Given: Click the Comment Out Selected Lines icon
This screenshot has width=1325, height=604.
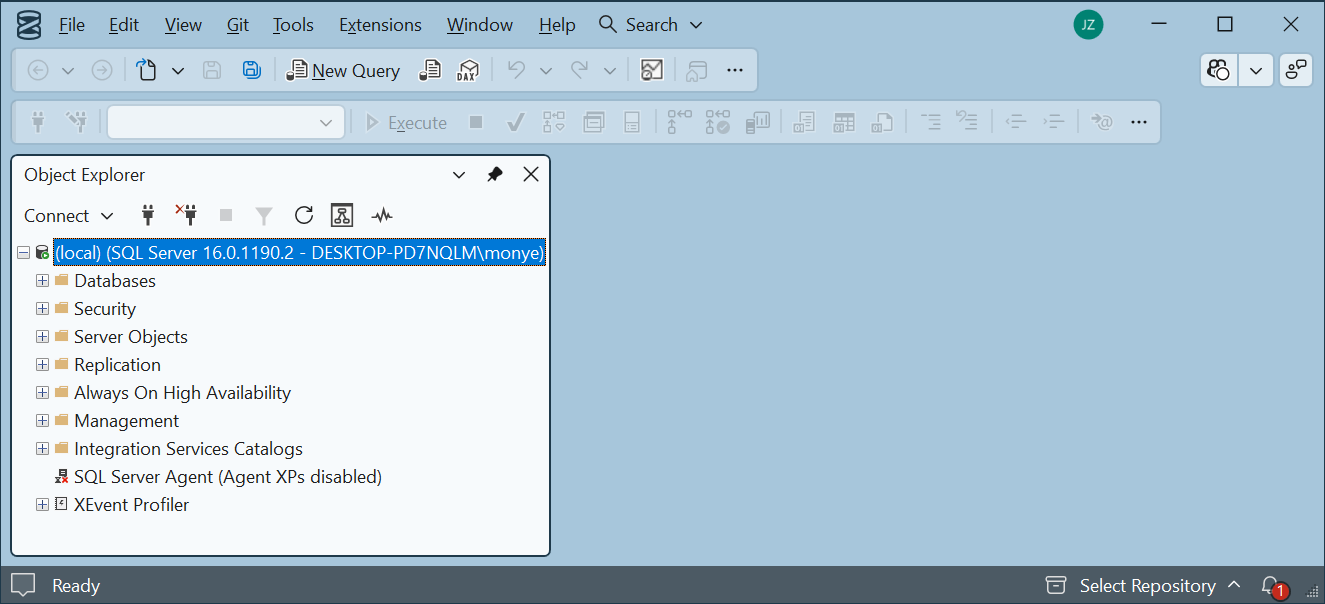Looking at the screenshot, I should pos(931,122).
